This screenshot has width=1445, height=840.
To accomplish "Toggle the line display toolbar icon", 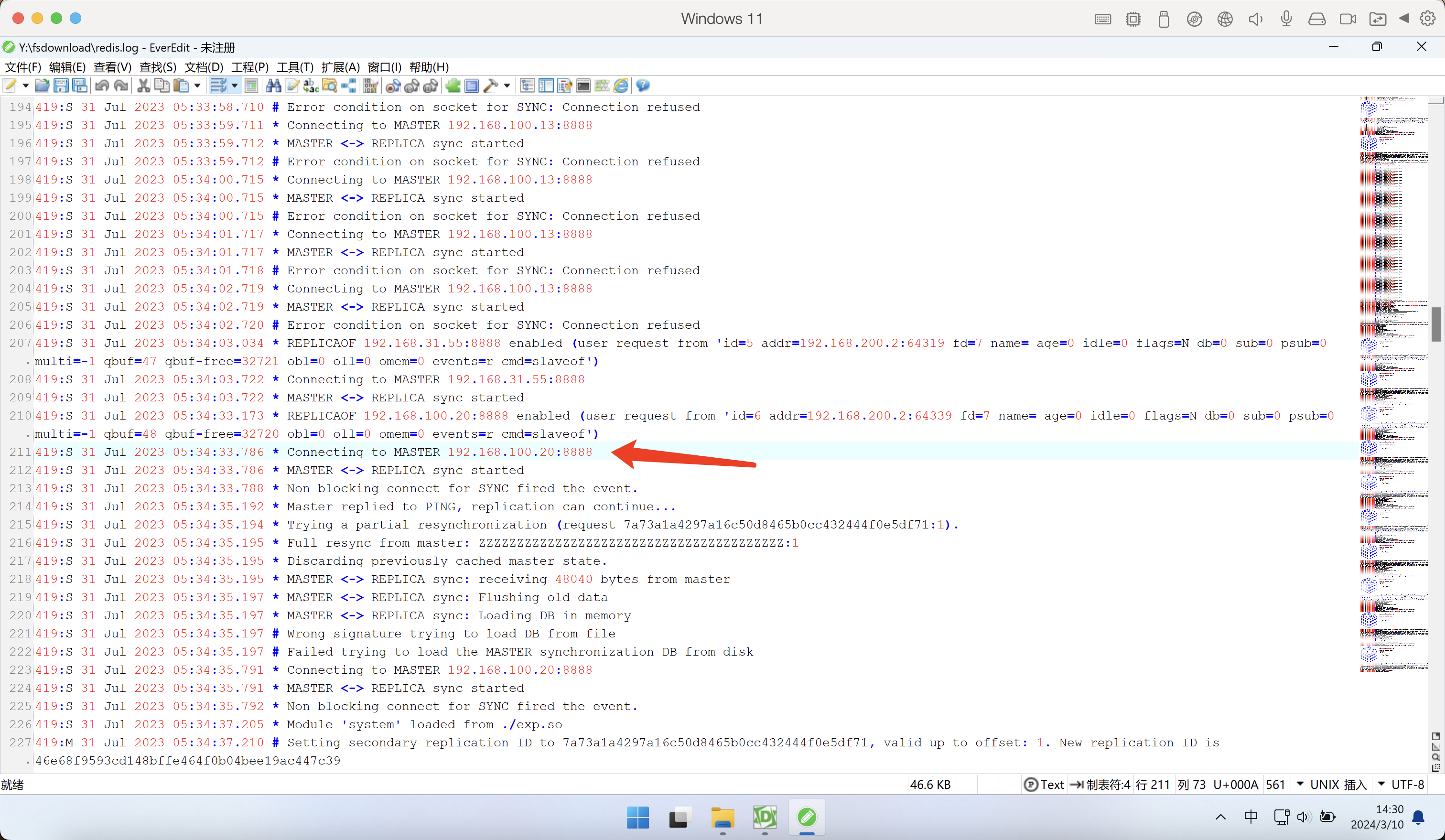I will click(251, 86).
